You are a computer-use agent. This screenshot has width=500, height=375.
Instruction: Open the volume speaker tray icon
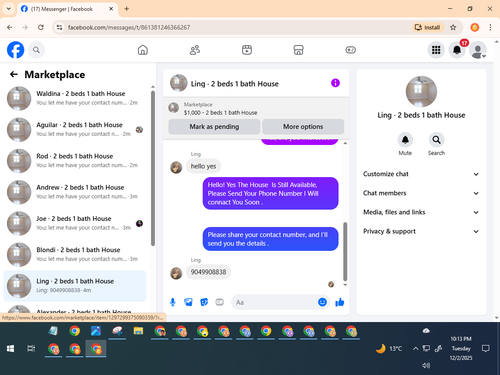(426, 365)
